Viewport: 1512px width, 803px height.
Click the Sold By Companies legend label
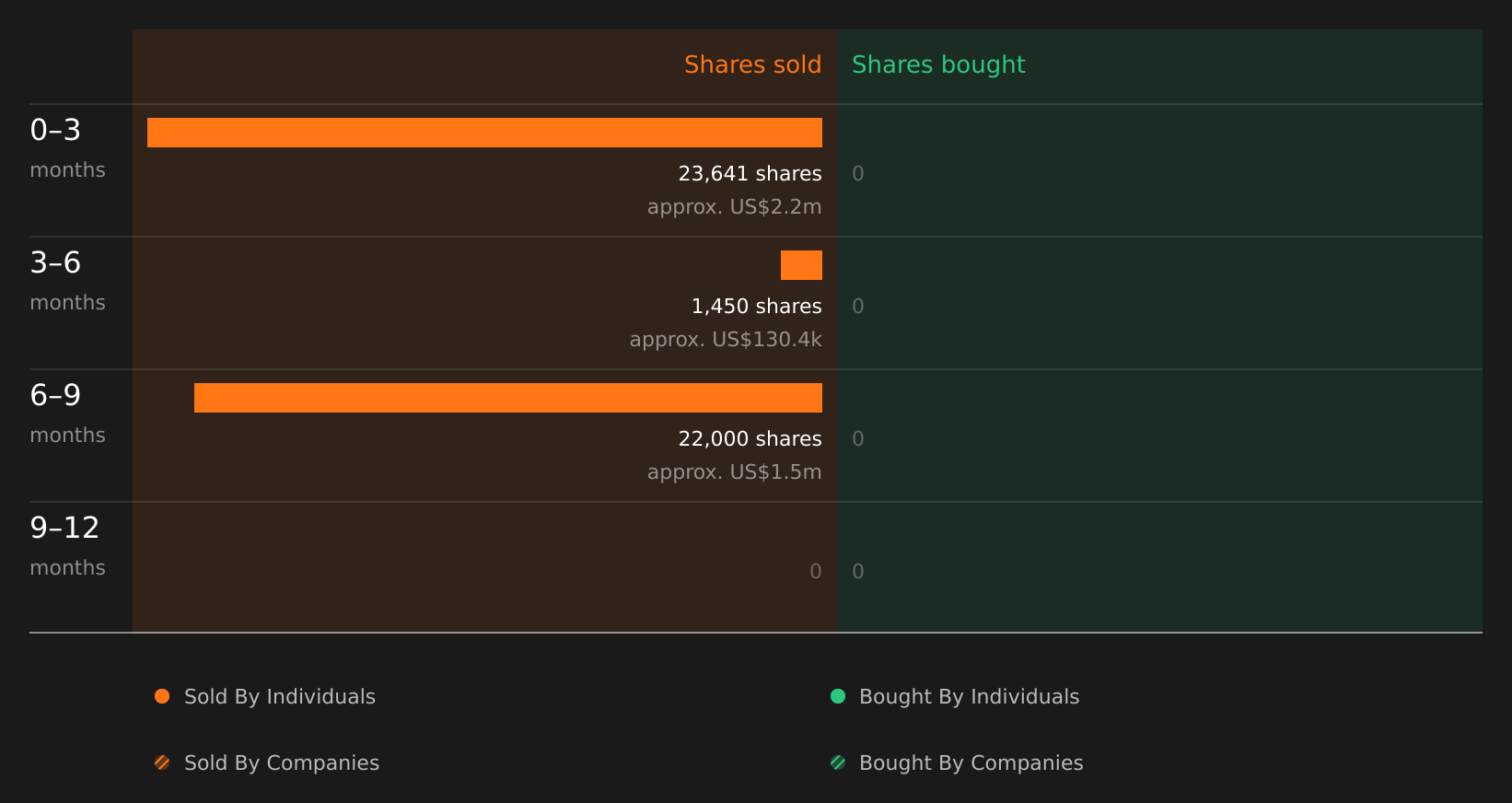[x=282, y=763]
